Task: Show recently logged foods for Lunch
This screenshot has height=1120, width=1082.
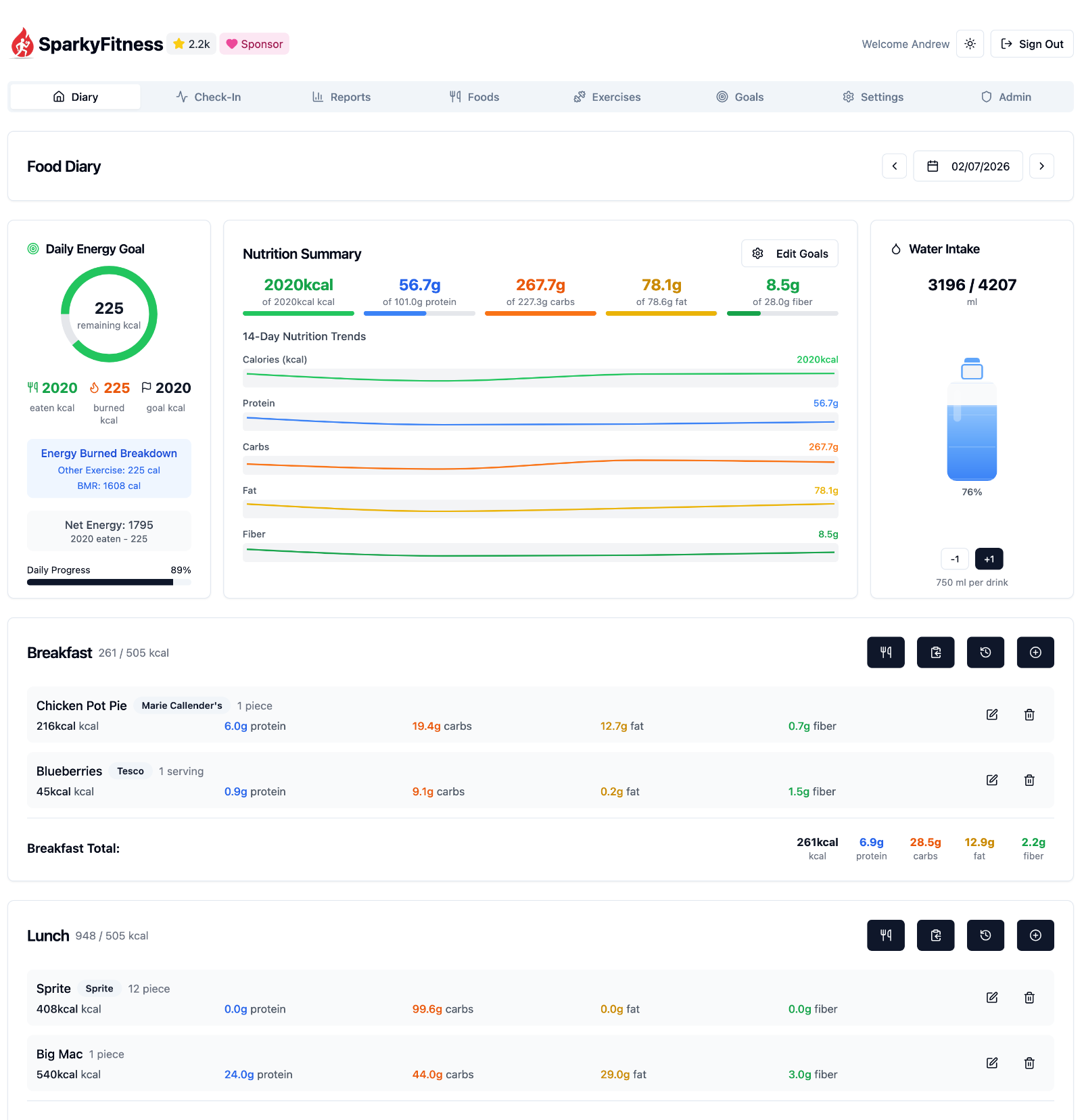Action: pyautogui.click(x=985, y=935)
